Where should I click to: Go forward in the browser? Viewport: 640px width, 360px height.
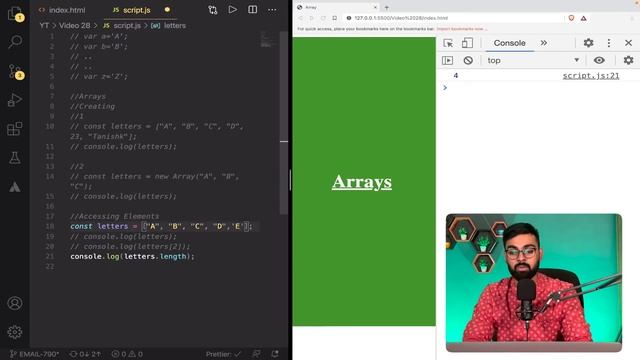[x=311, y=18]
